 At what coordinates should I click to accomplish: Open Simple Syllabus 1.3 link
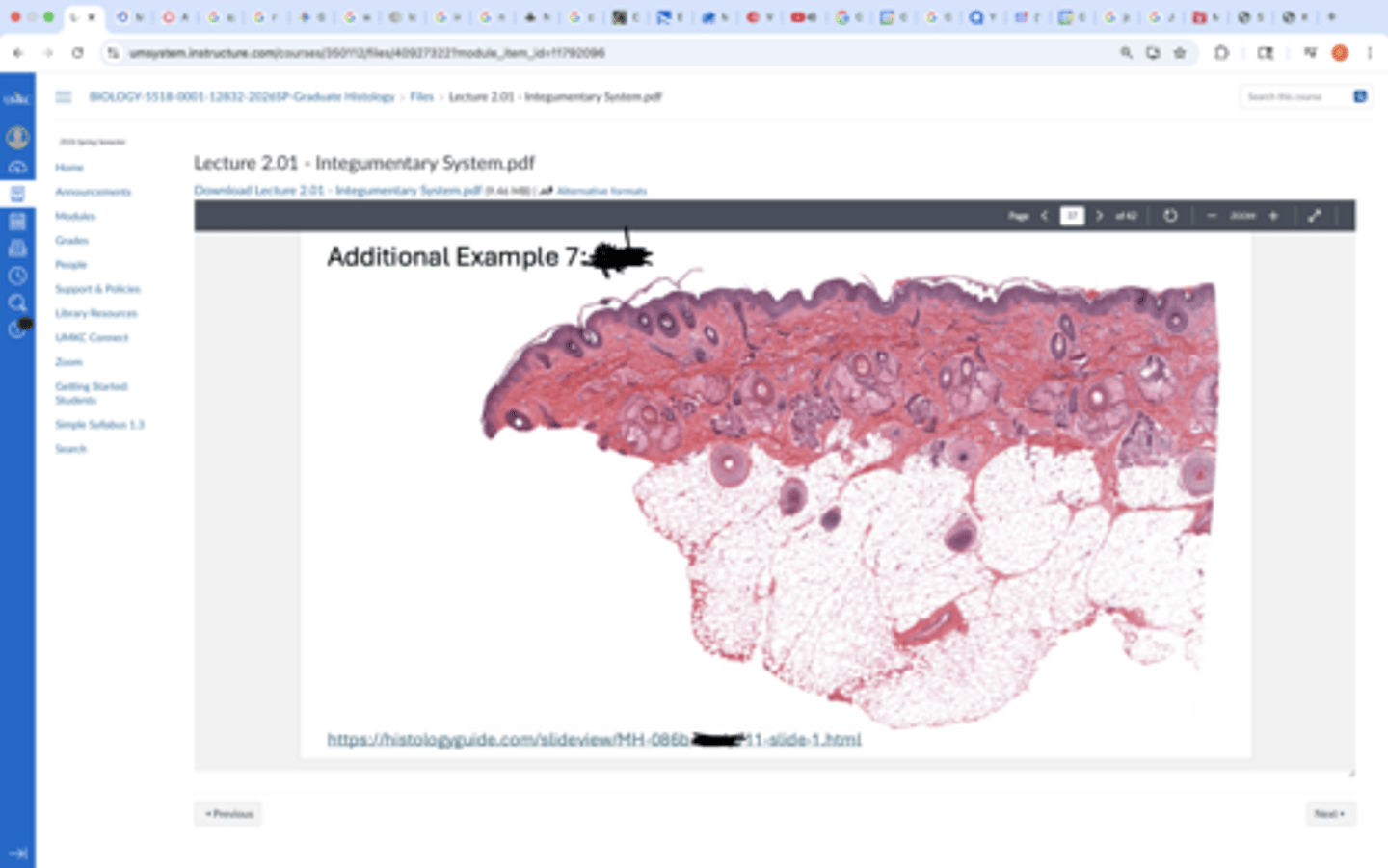99,424
